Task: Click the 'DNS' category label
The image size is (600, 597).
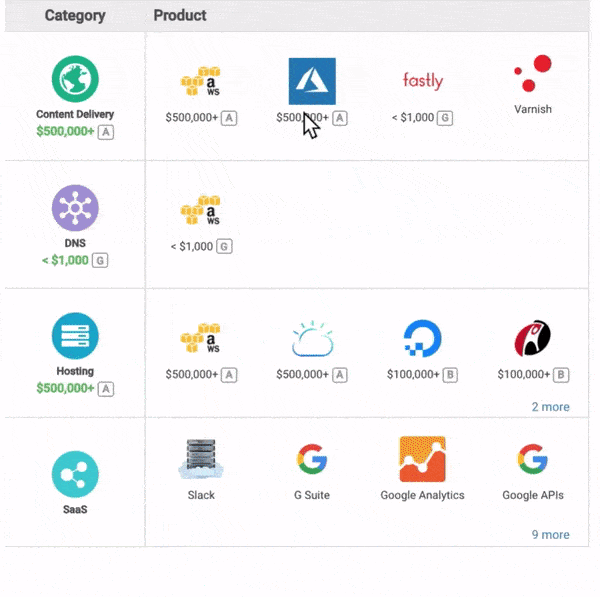Action: (x=75, y=243)
